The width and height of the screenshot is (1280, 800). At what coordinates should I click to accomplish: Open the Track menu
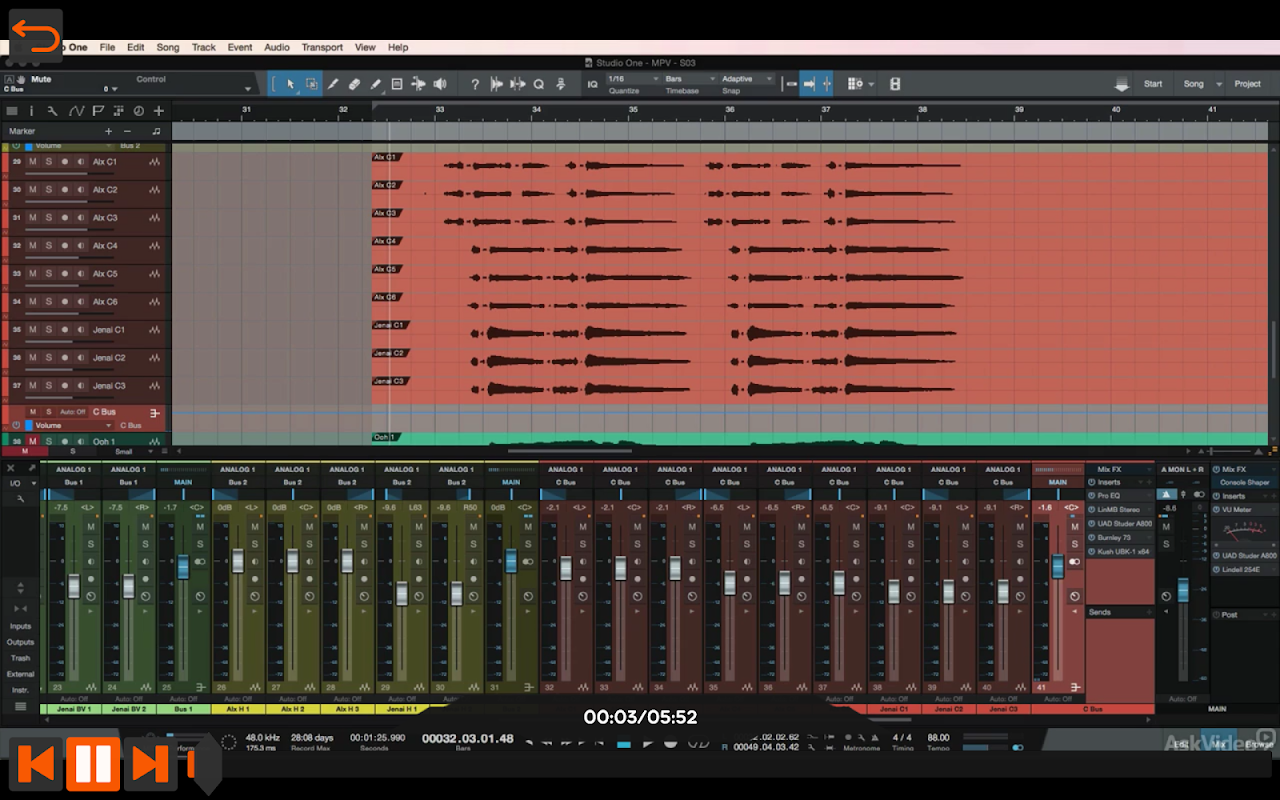point(203,47)
